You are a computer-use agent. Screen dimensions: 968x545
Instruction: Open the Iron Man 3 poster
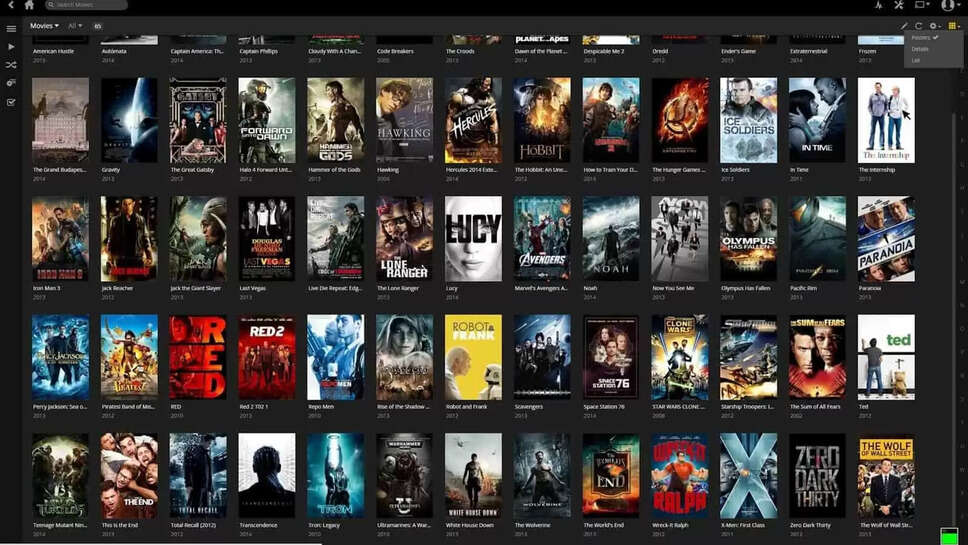pos(60,239)
